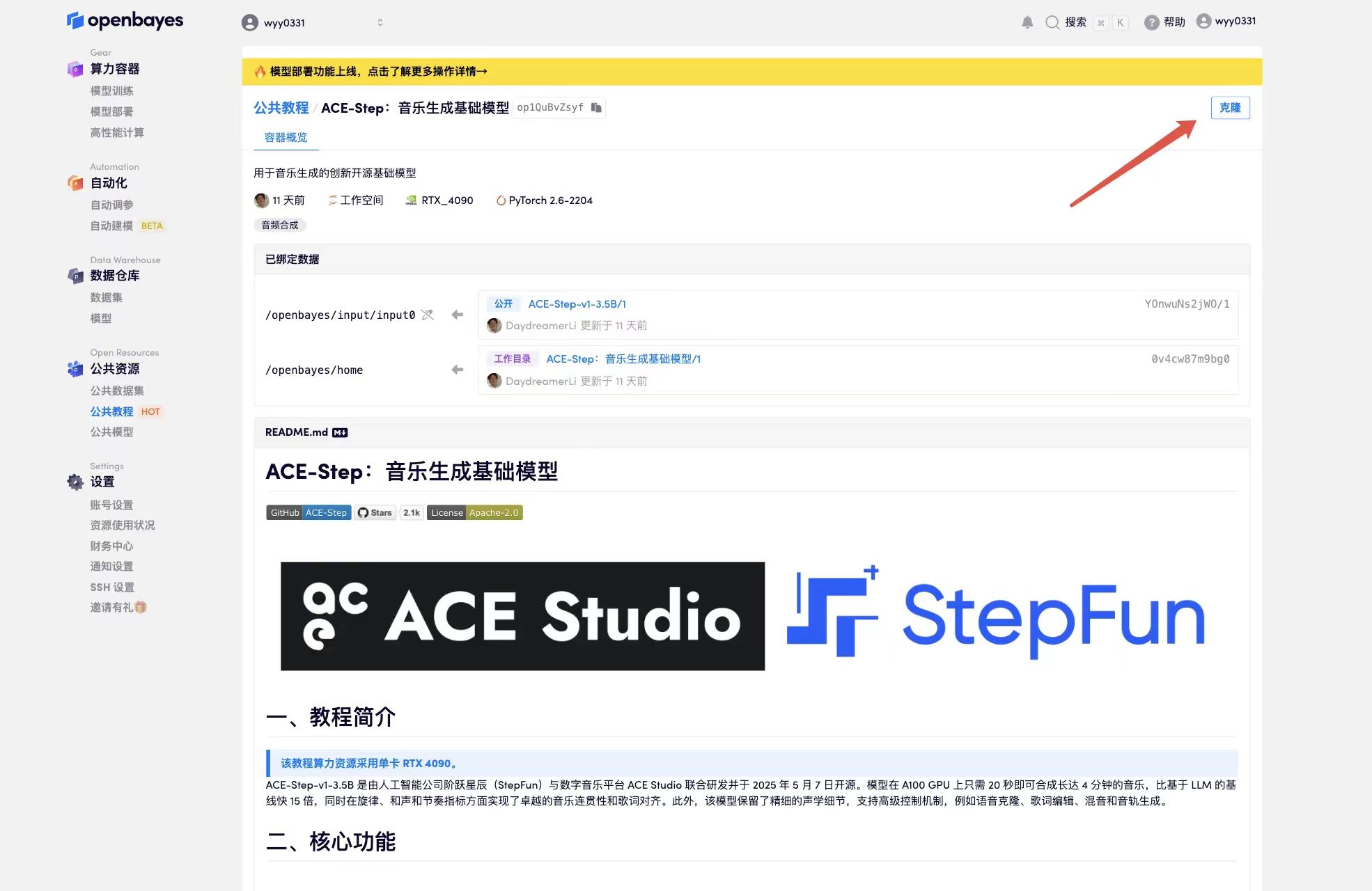Open the help question mark icon
Image resolution: width=1372 pixels, height=891 pixels.
coord(1151,22)
